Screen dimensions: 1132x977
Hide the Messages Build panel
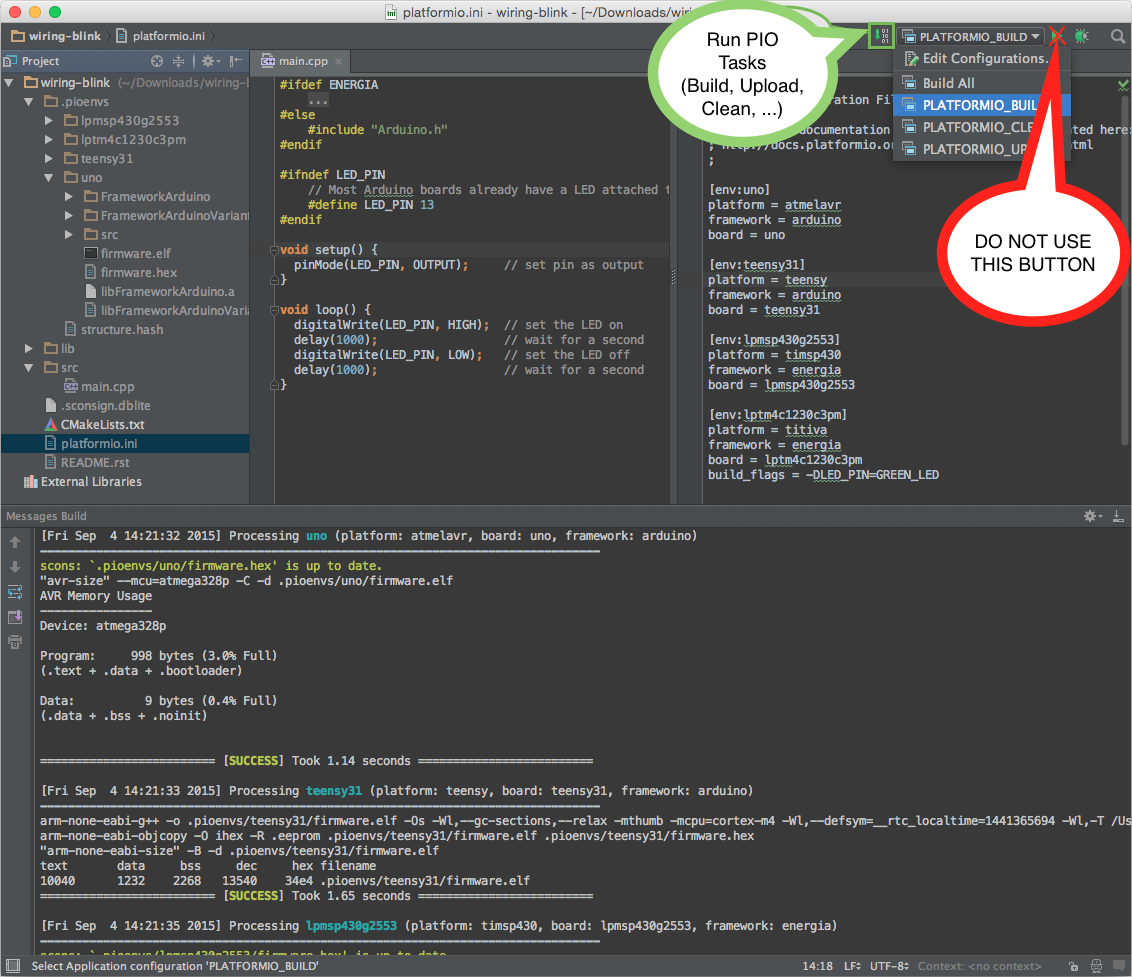click(x=1118, y=516)
